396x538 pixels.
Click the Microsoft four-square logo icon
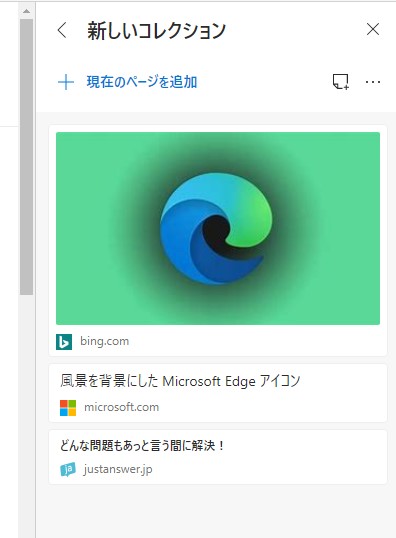68,408
